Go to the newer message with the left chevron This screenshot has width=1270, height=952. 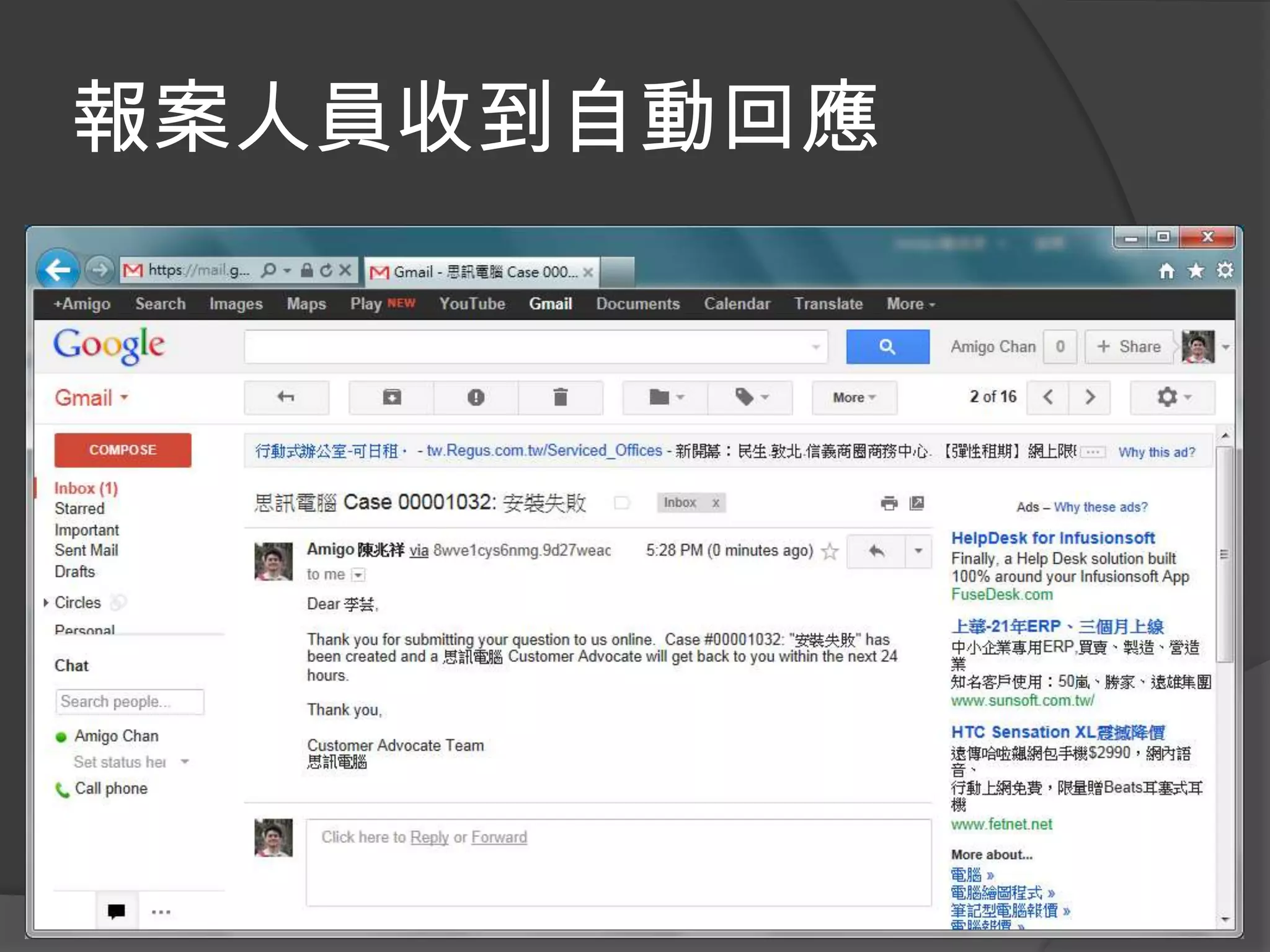tap(1048, 397)
